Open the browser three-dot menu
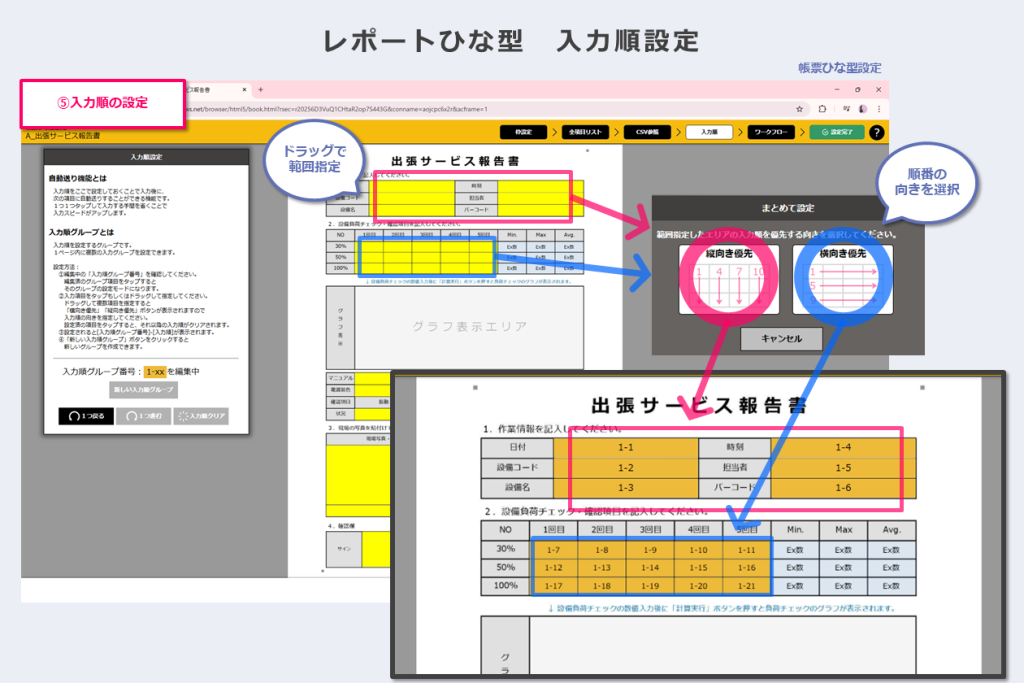This screenshot has height=683, width=1024. 879,109
